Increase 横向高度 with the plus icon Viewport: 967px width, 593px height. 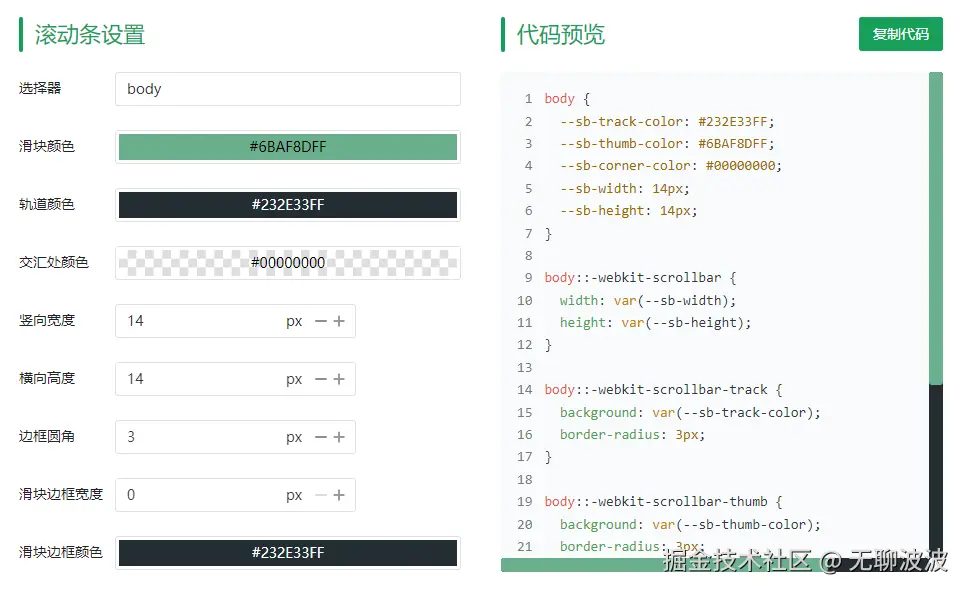[339, 378]
